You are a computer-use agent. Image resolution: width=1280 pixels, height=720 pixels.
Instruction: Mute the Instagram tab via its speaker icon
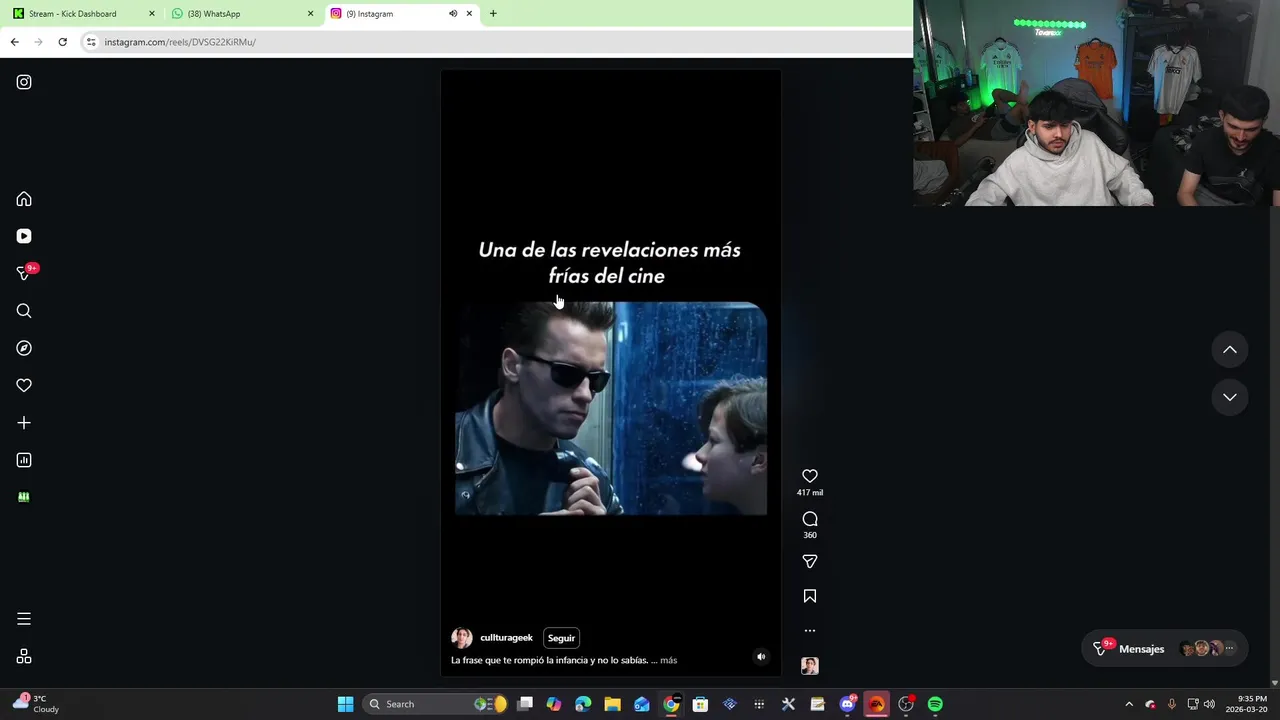453,14
